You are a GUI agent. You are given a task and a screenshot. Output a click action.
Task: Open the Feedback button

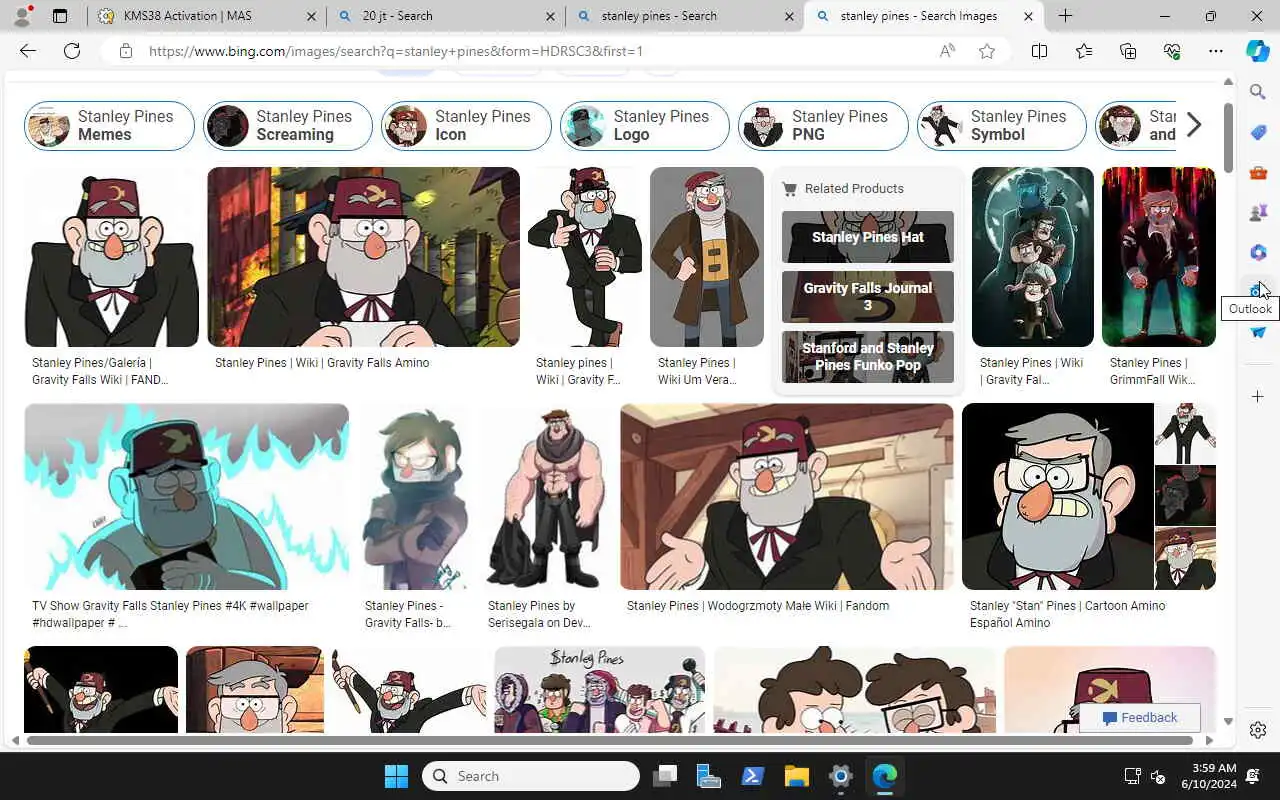[x=1140, y=718]
